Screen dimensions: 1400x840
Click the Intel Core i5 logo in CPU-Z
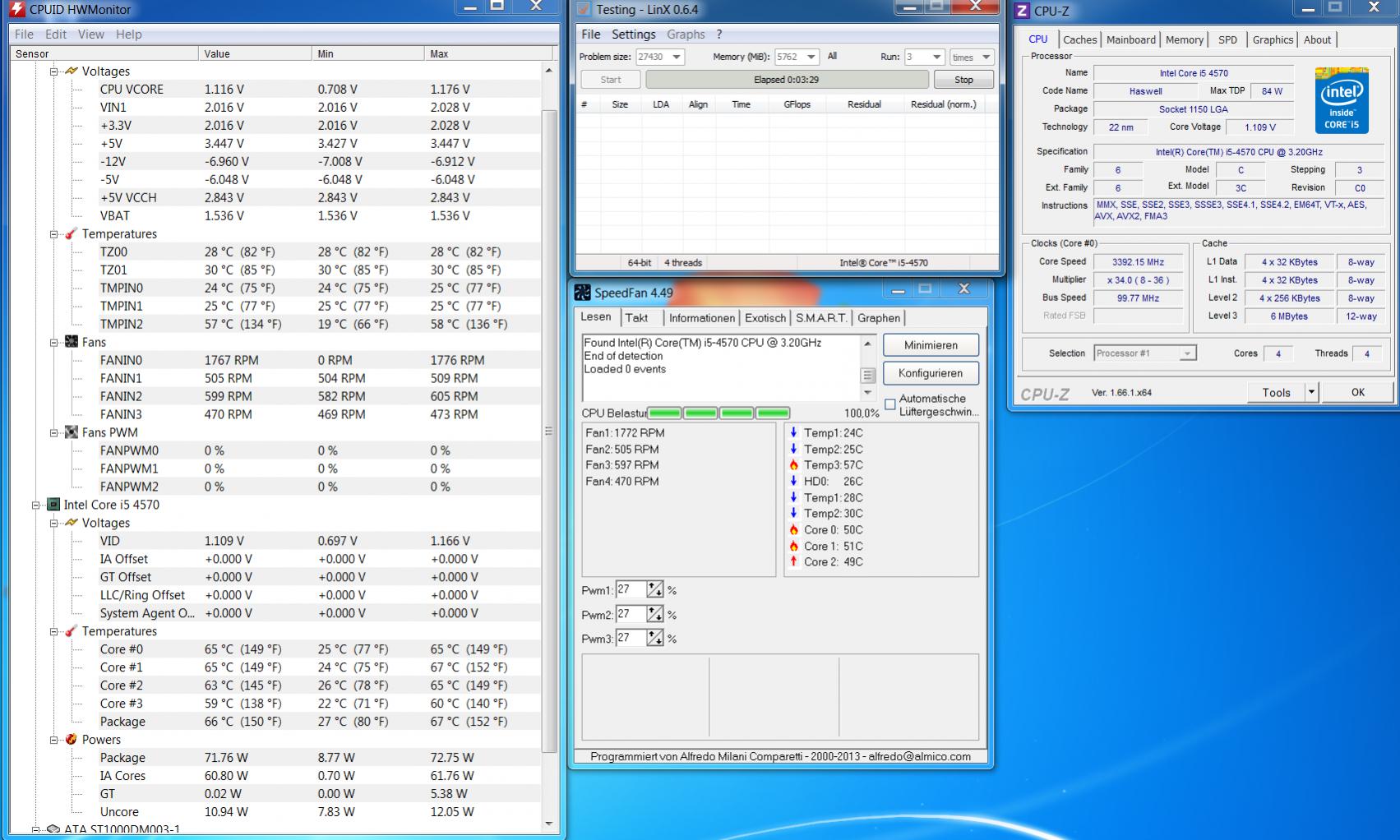click(x=1341, y=100)
